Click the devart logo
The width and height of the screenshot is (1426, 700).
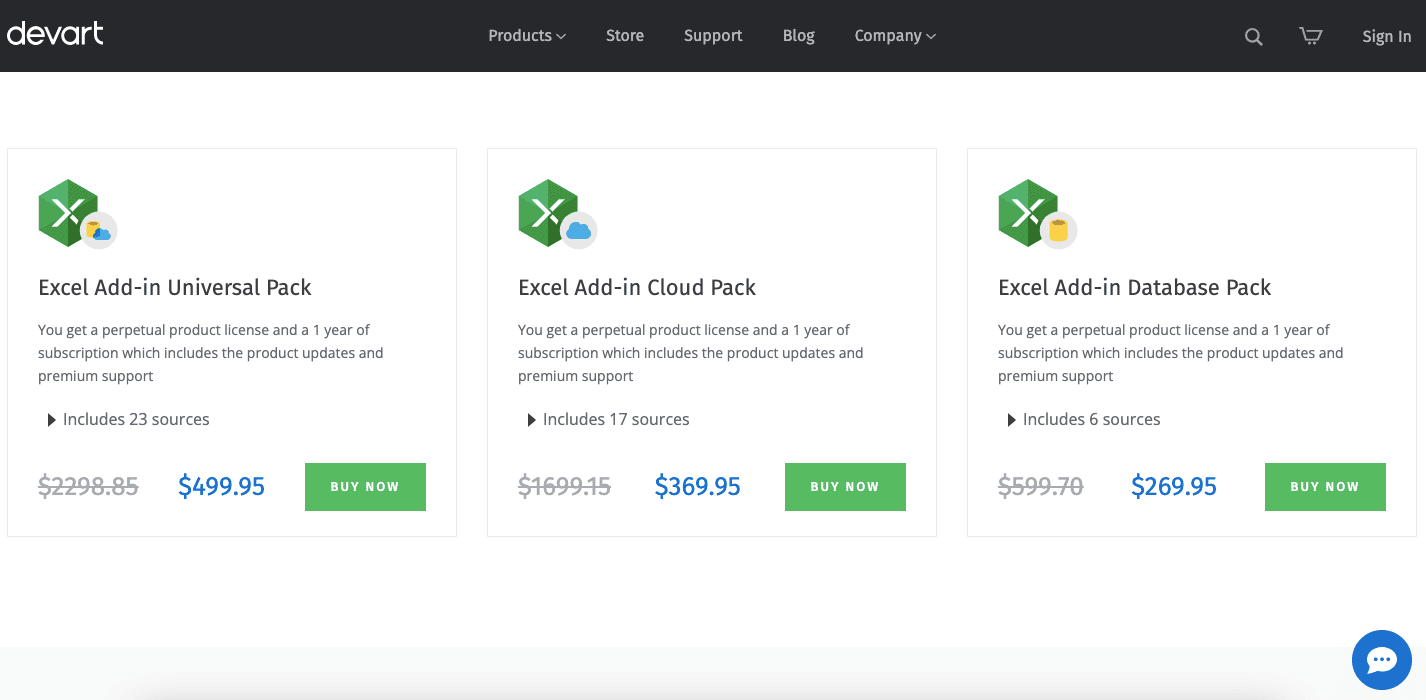(55, 34)
